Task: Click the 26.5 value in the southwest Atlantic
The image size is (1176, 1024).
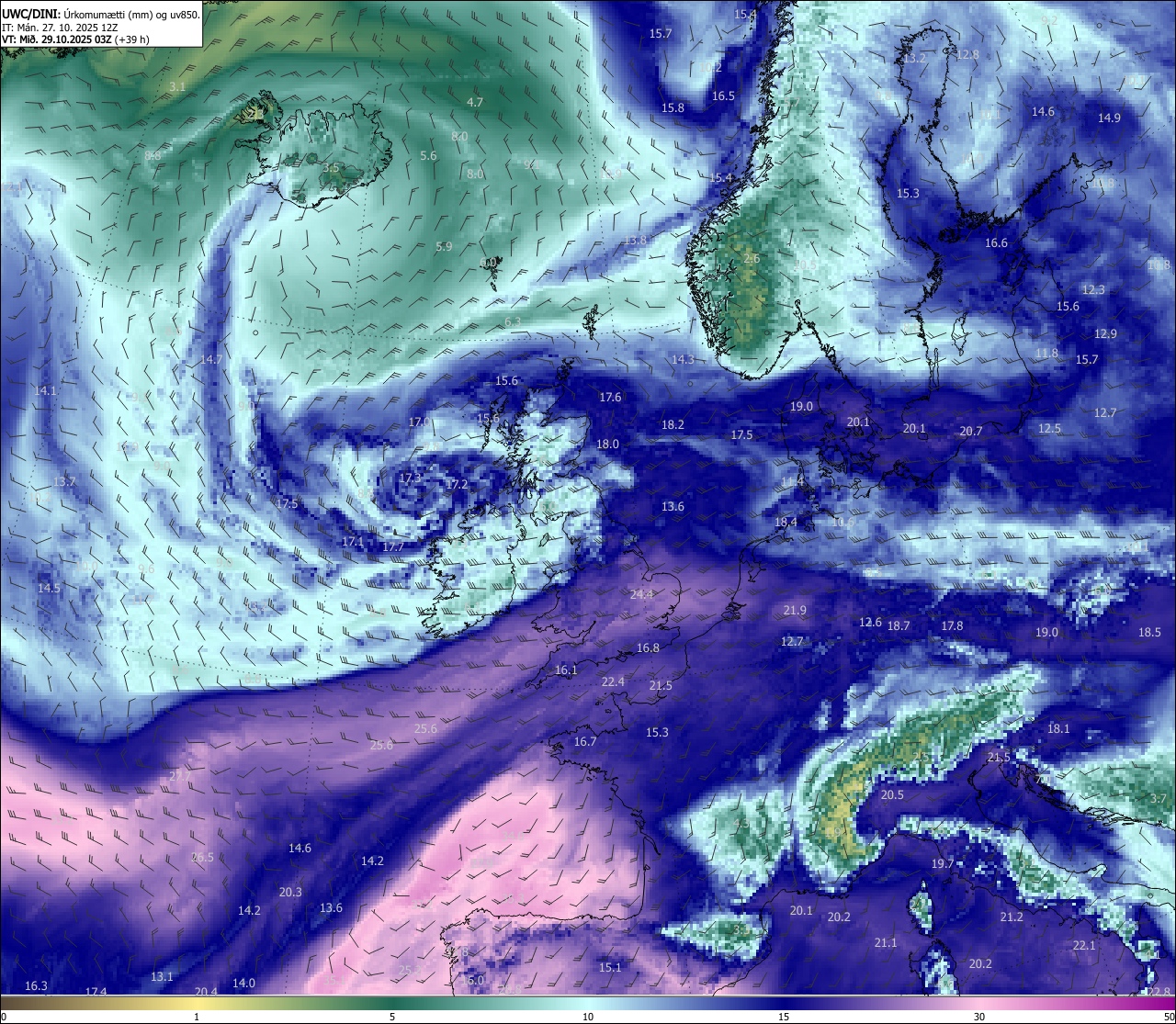Action: point(202,857)
